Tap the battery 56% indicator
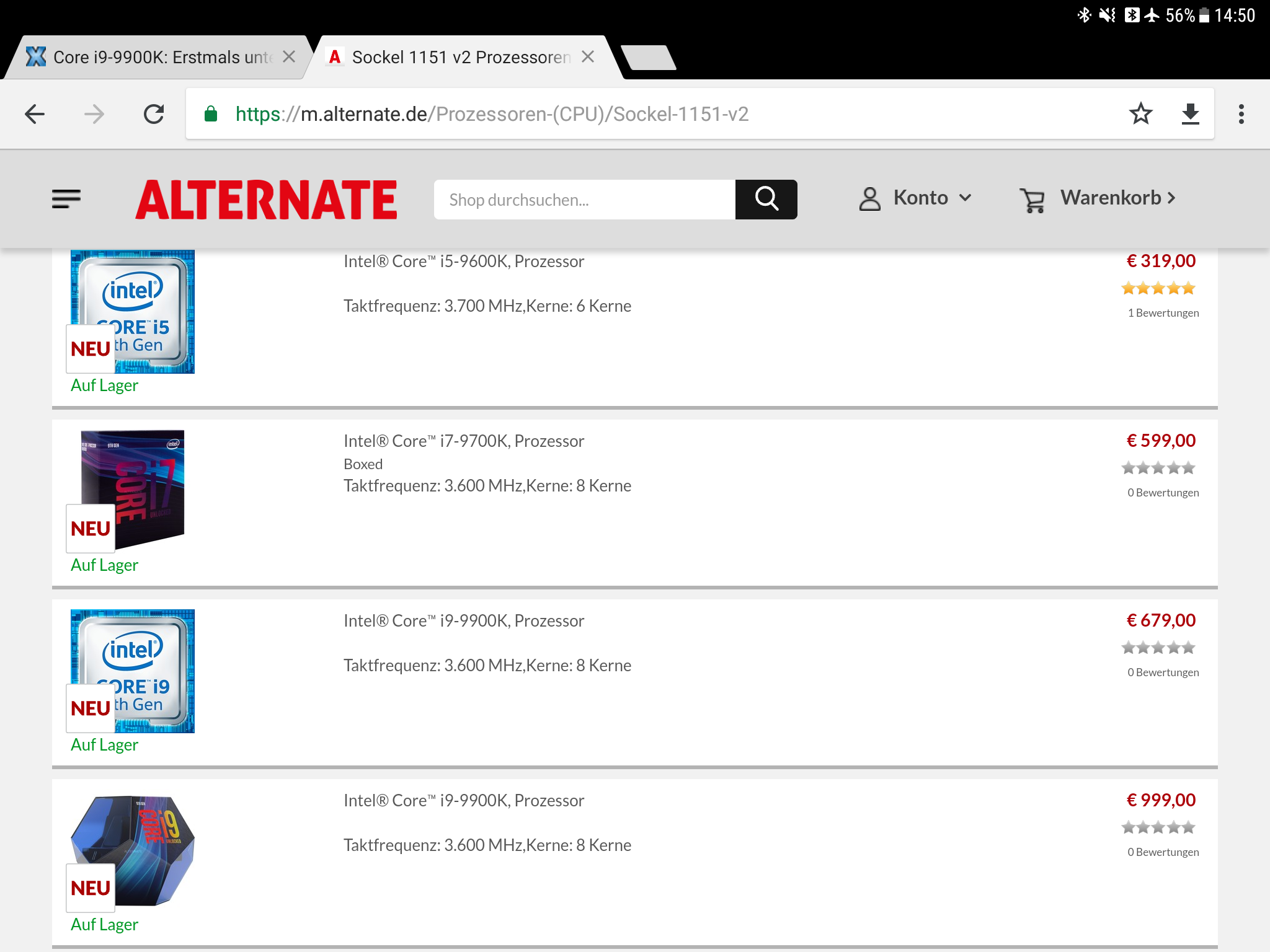1270x952 pixels. [x=1188, y=15]
